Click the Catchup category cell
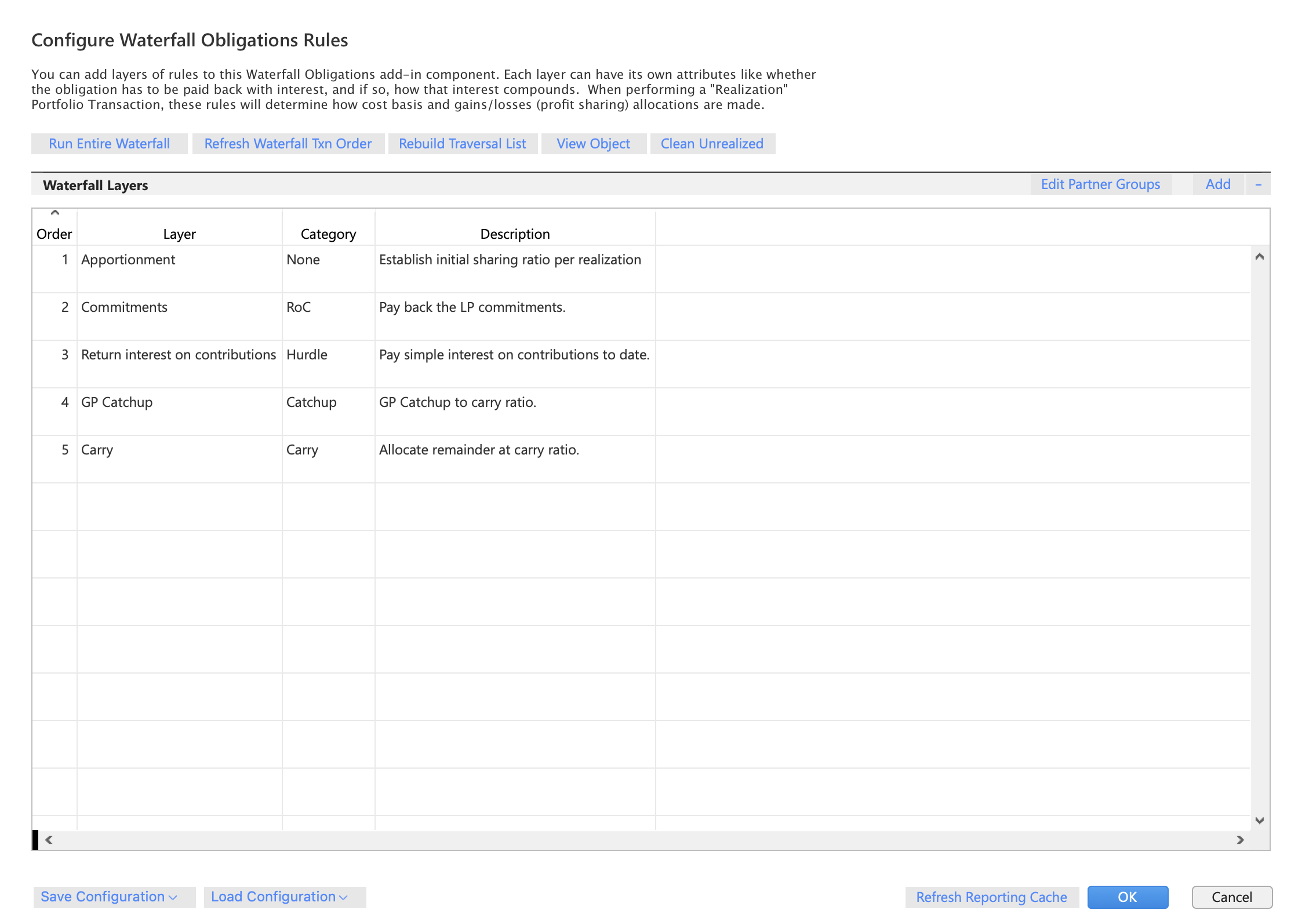Viewport: 1309px width, 924px height. pos(328,411)
